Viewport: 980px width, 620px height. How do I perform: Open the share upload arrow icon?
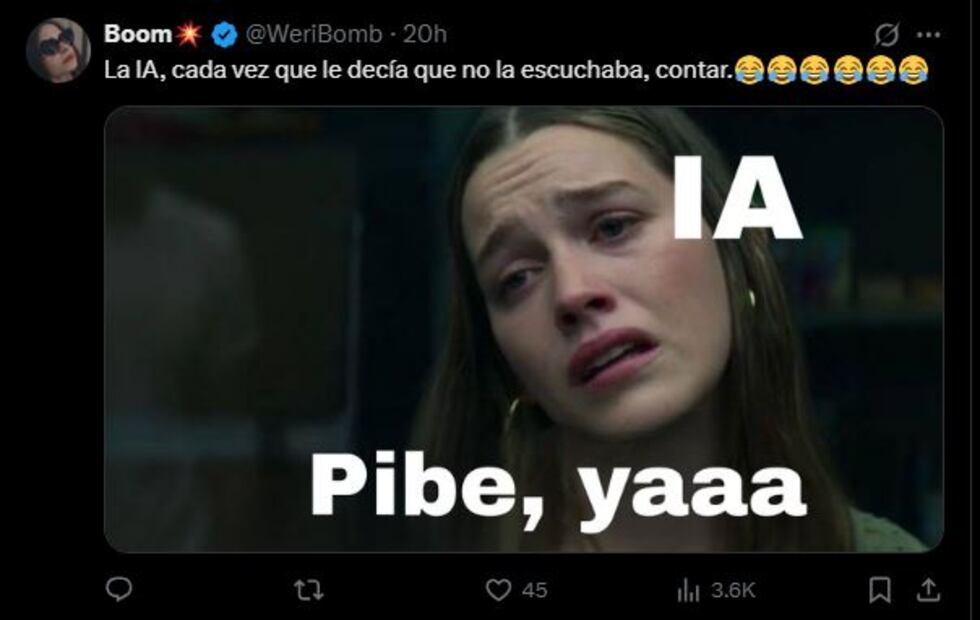[x=929, y=589]
